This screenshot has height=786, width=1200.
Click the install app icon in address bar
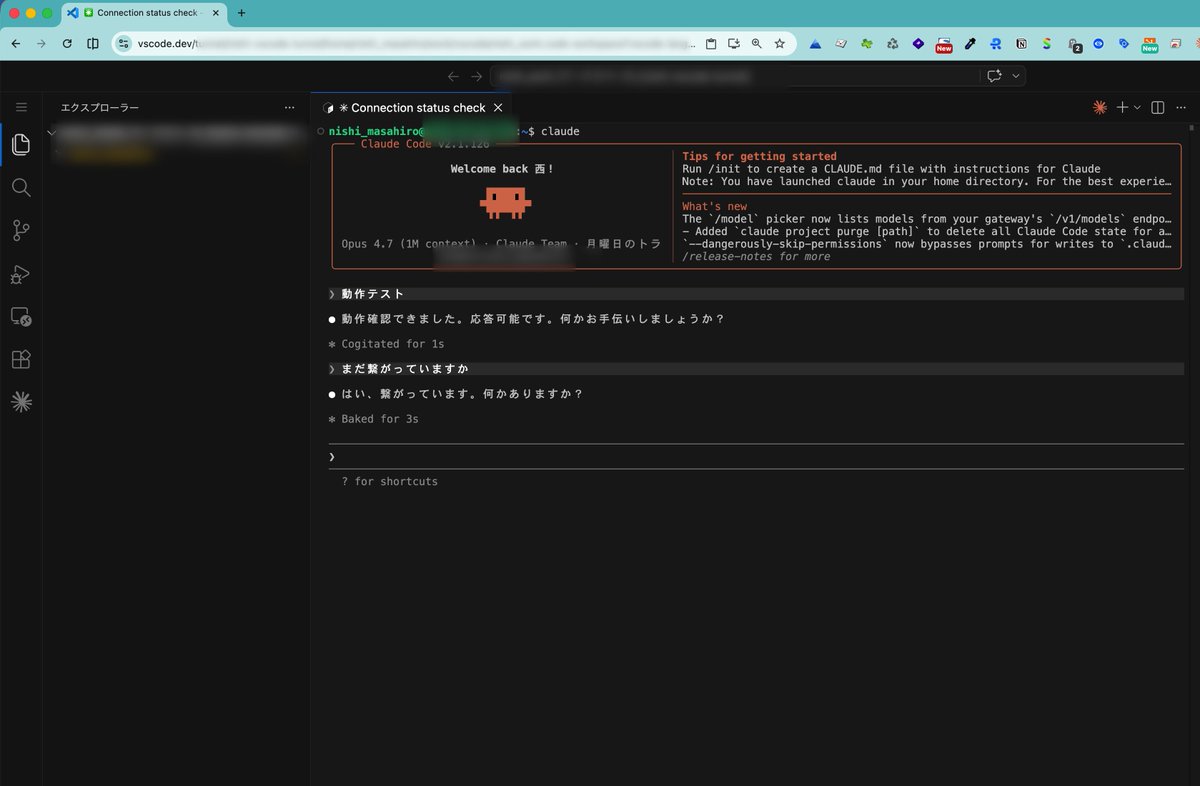(734, 44)
